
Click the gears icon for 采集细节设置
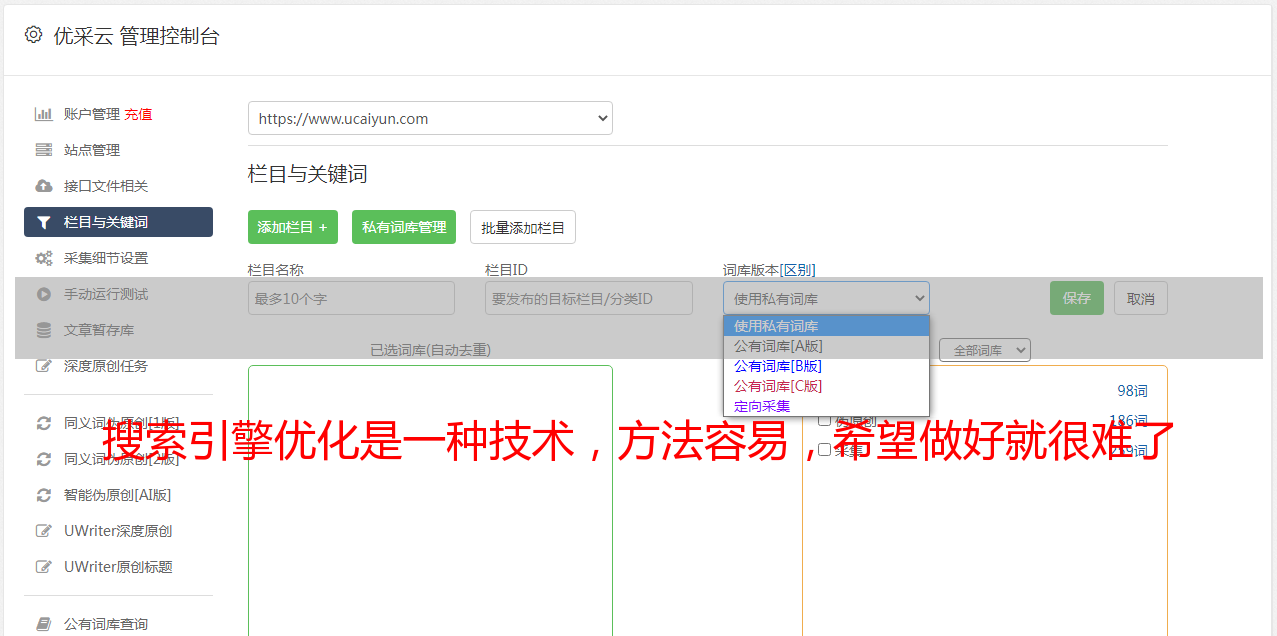point(43,258)
